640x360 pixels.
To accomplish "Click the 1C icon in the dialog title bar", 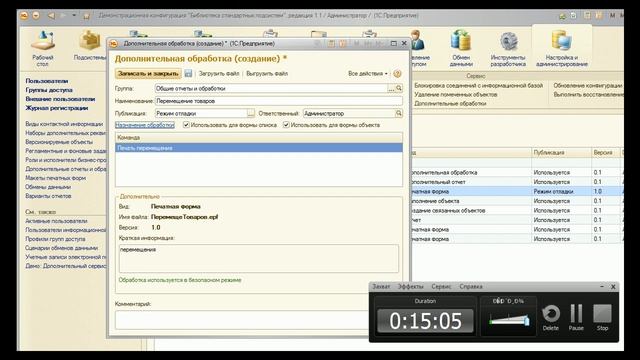I will click(114, 43).
